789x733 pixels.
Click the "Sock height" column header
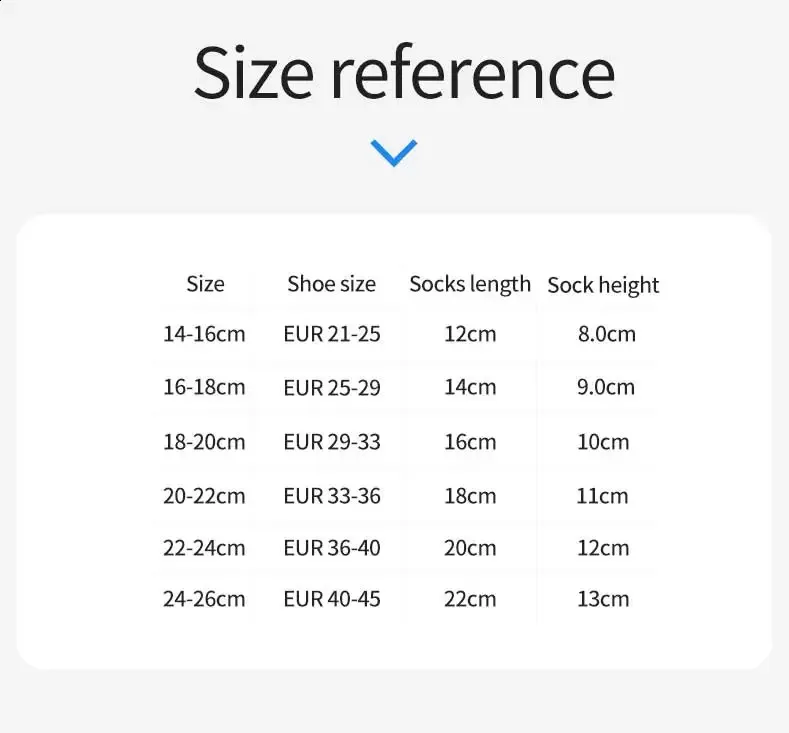[603, 285]
